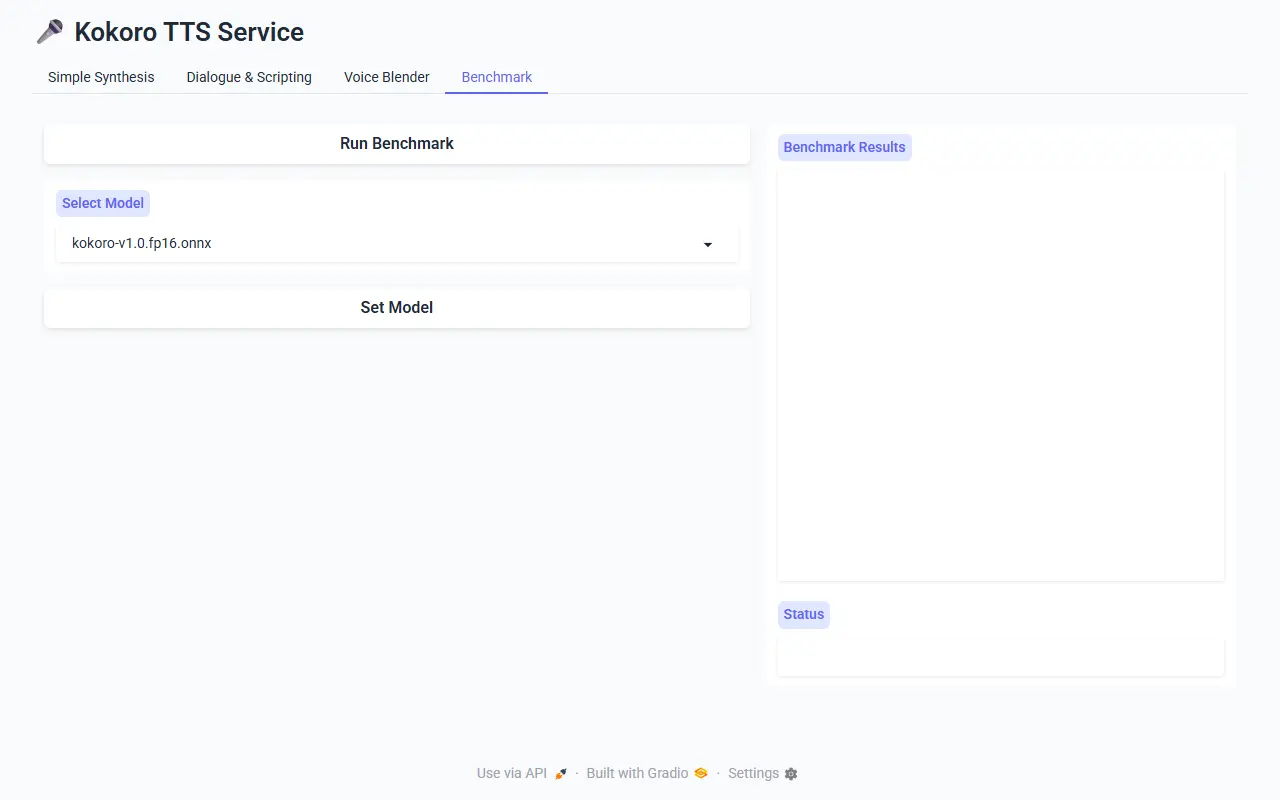Select the Benchmark tab
Viewport: 1280px width, 800px height.
[497, 77]
